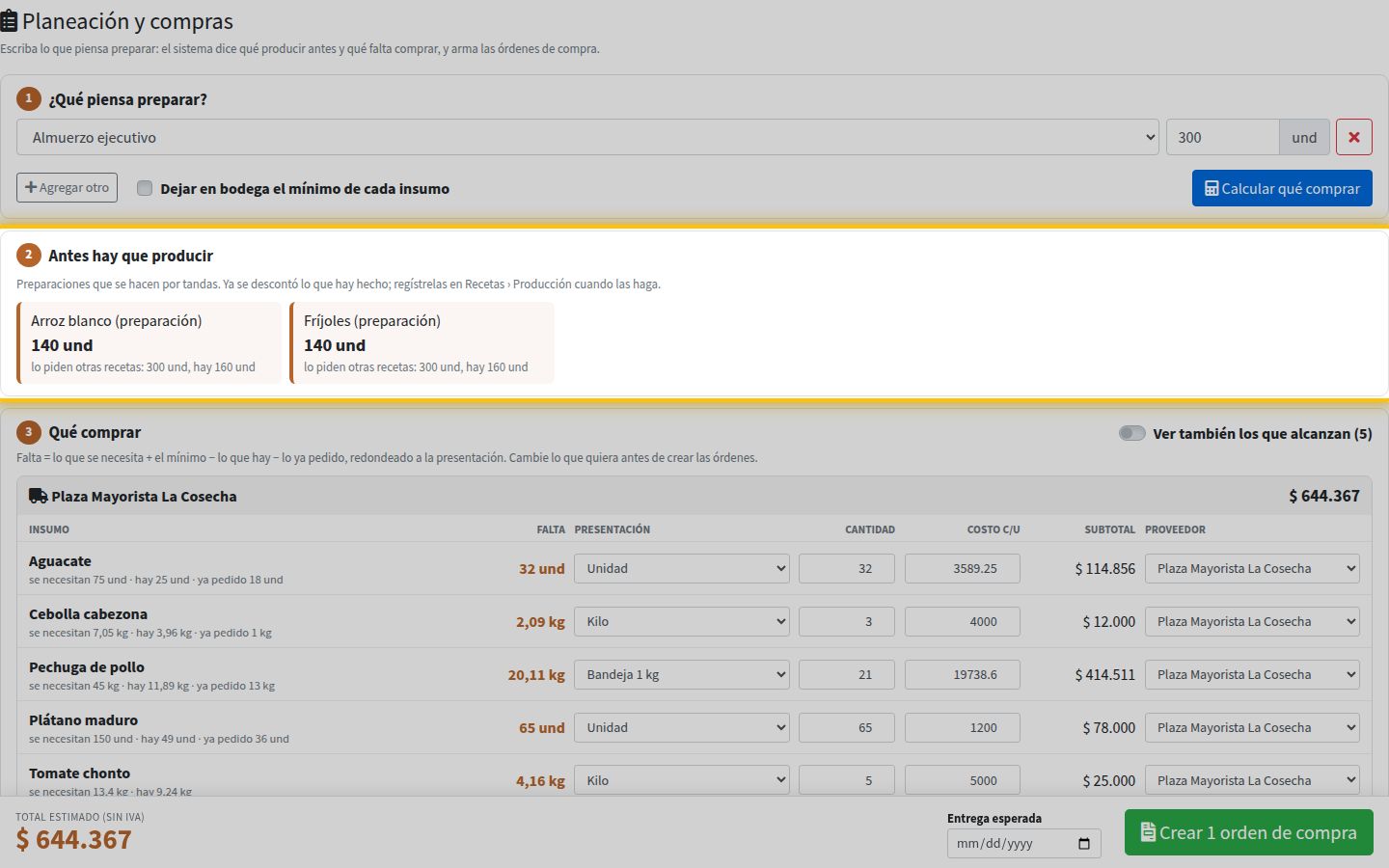The height and width of the screenshot is (868, 1389).
Task: Open Pechuga de pollo Bandeja 1 kg dropdown
Action: (682, 674)
